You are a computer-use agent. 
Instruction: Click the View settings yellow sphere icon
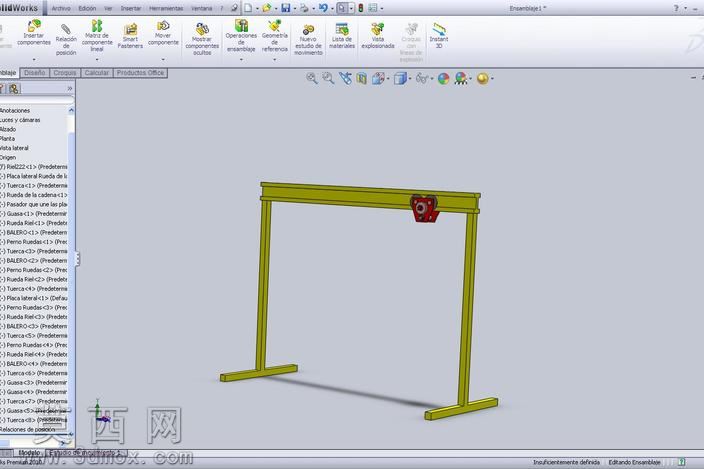[483, 79]
